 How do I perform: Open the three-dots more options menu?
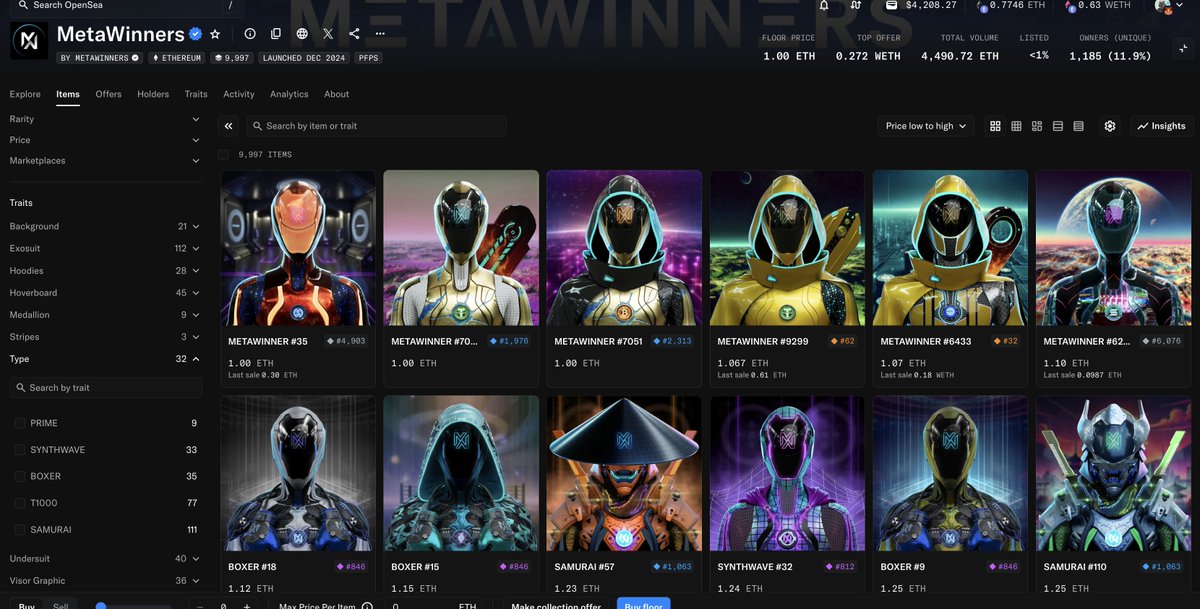380,34
